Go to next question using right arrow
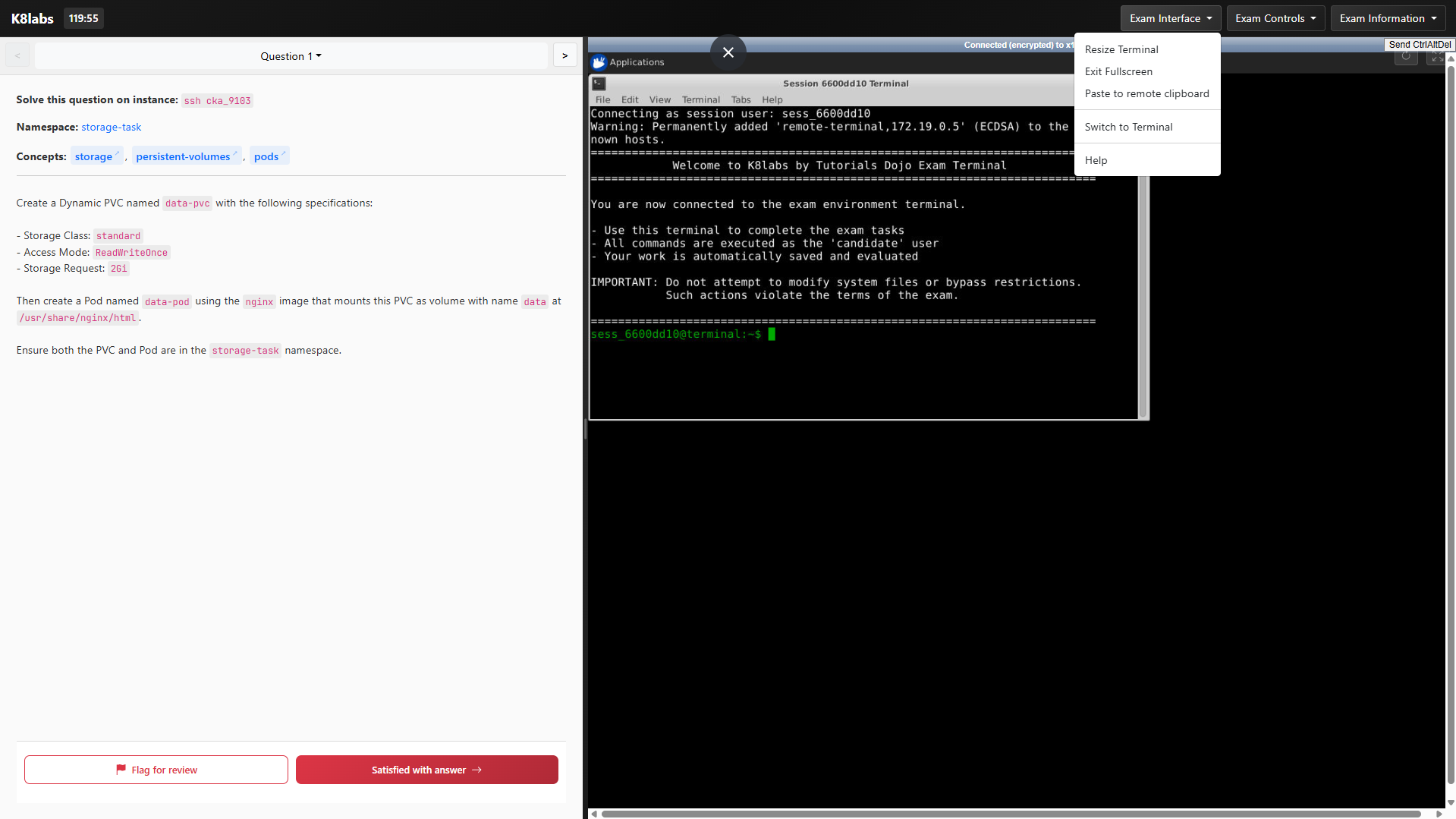The height and width of the screenshot is (819, 1456). click(564, 55)
